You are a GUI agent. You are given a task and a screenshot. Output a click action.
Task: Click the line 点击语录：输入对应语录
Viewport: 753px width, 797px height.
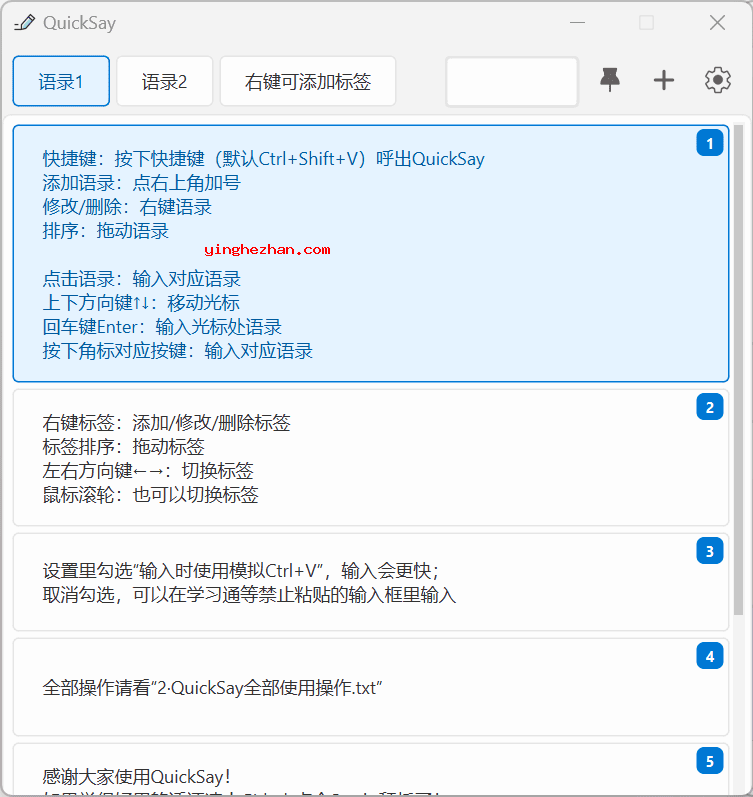tap(141, 279)
